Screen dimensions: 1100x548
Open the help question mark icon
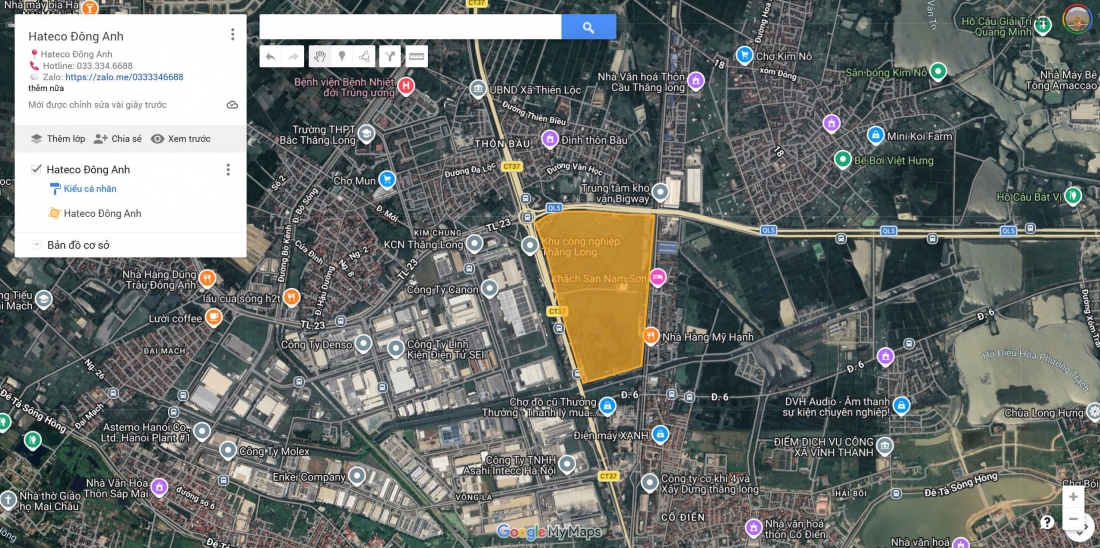coord(1046,522)
